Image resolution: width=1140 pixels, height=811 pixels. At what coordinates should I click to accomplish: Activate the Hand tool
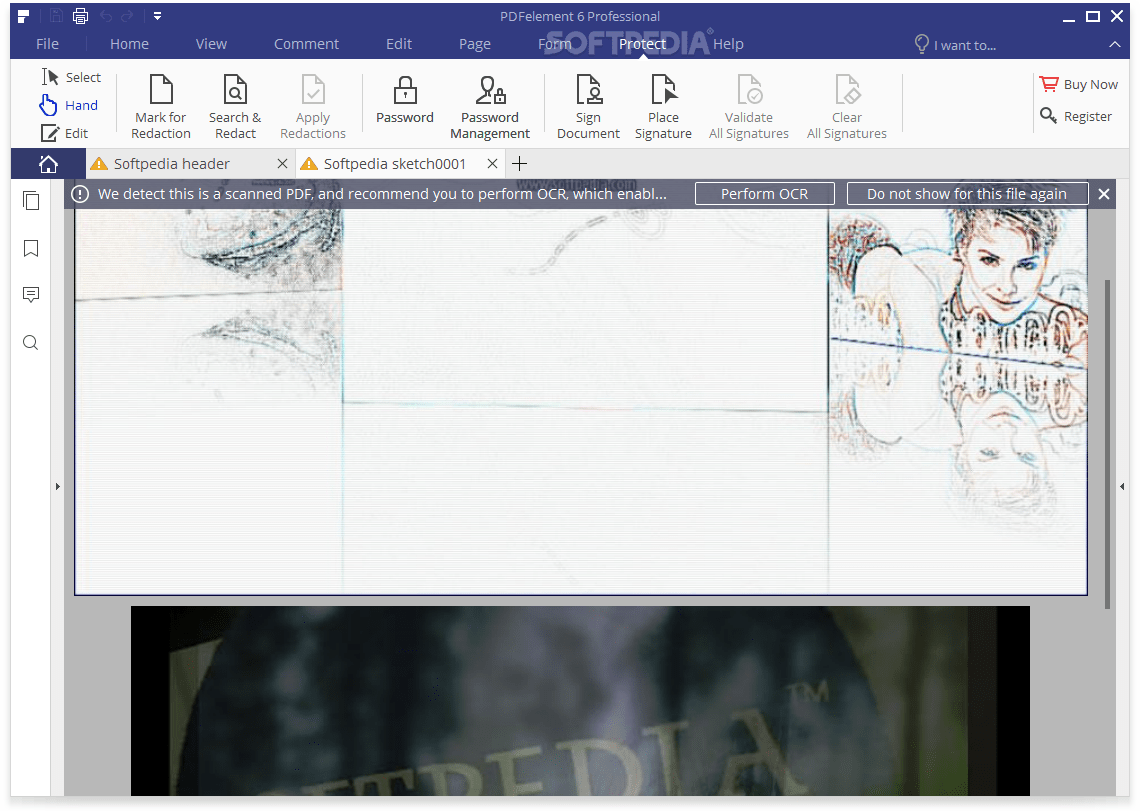click(x=68, y=105)
